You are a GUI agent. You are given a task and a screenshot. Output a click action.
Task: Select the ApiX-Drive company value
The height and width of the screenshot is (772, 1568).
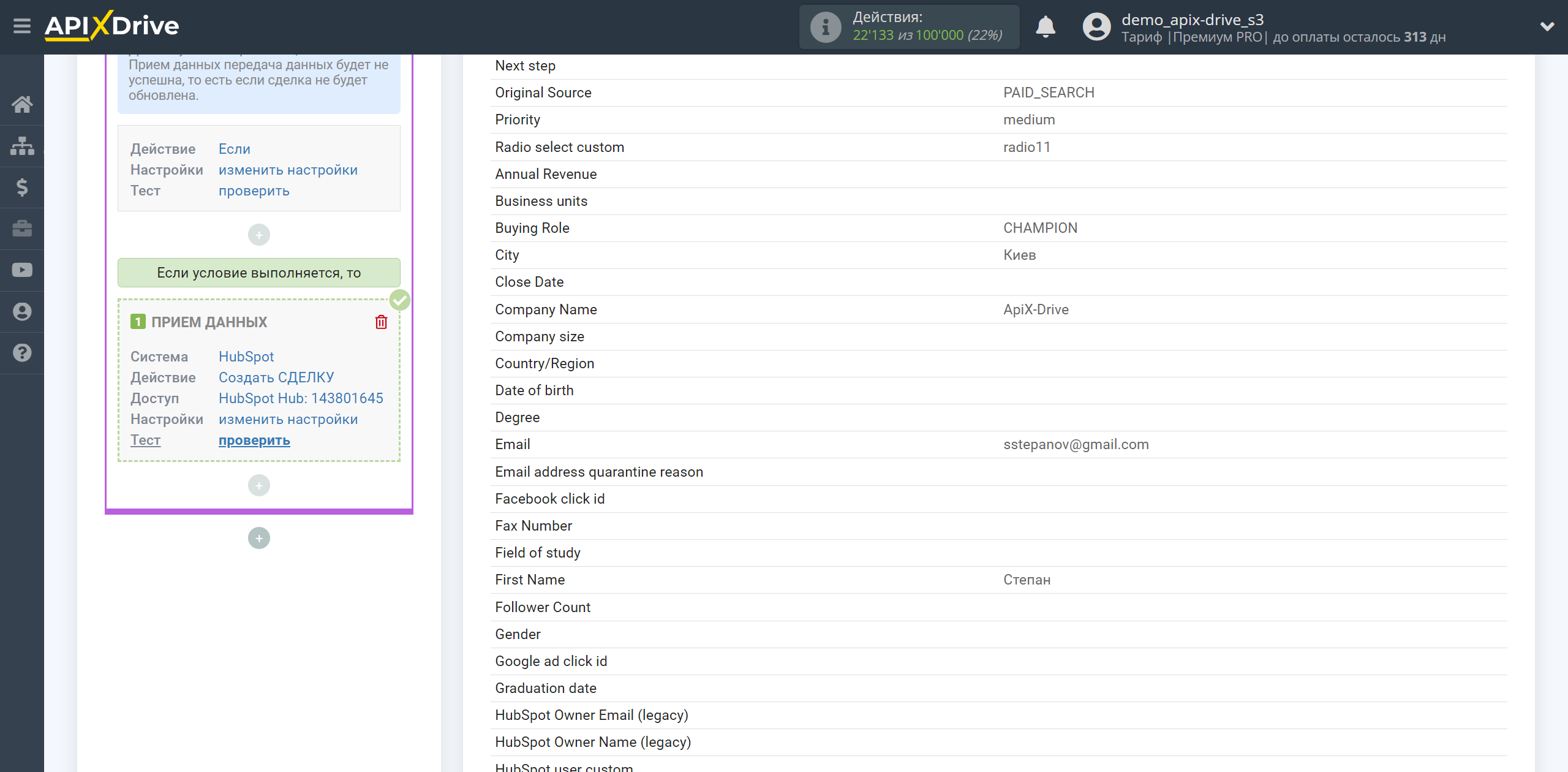[x=1036, y=309]
